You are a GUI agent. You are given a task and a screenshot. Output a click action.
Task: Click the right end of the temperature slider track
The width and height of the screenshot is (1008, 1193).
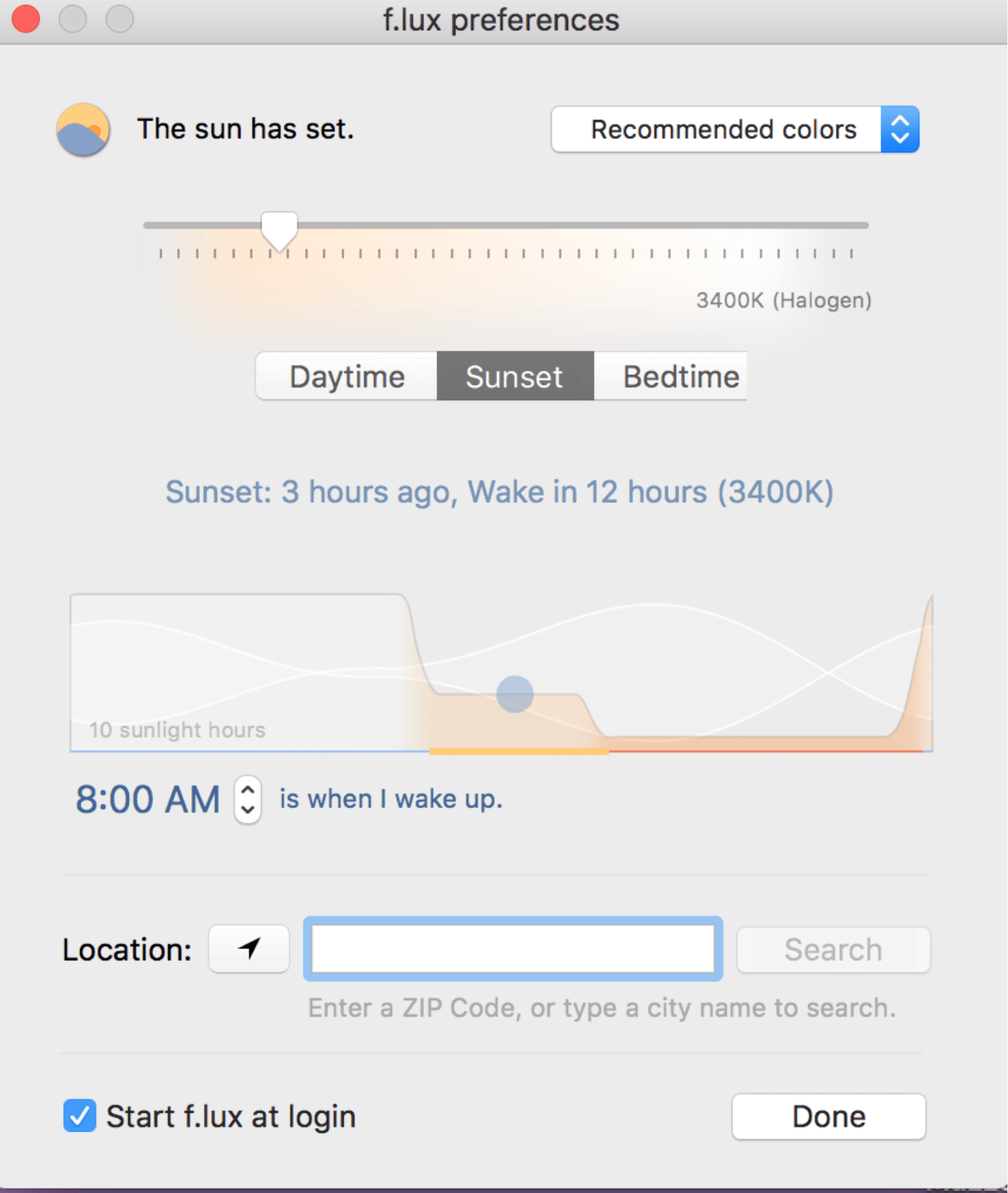click(864, 226)
